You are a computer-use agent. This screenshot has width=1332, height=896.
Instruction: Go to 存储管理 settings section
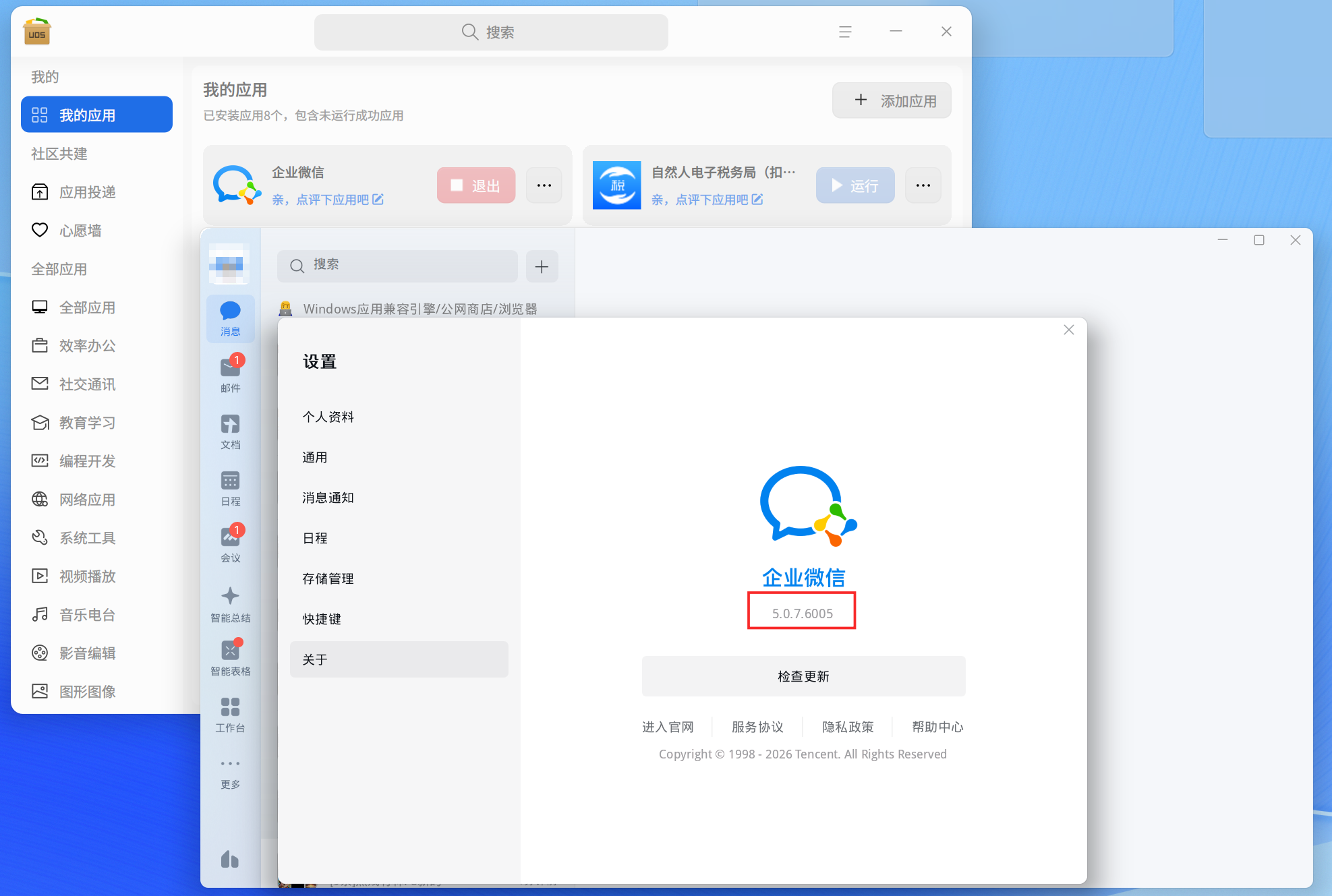(x=328, y=578)
